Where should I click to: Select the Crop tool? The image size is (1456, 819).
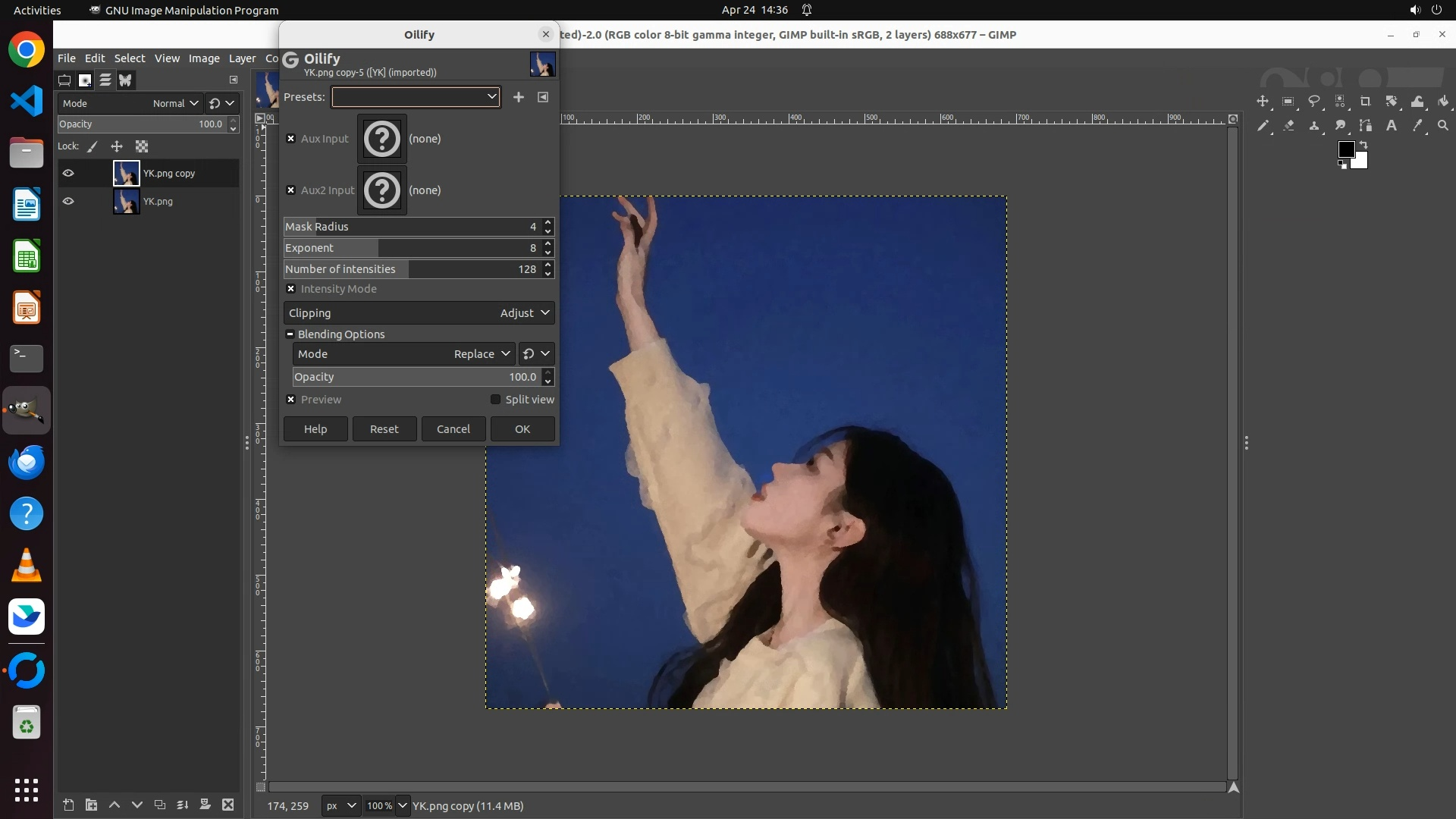point(1366,102)
